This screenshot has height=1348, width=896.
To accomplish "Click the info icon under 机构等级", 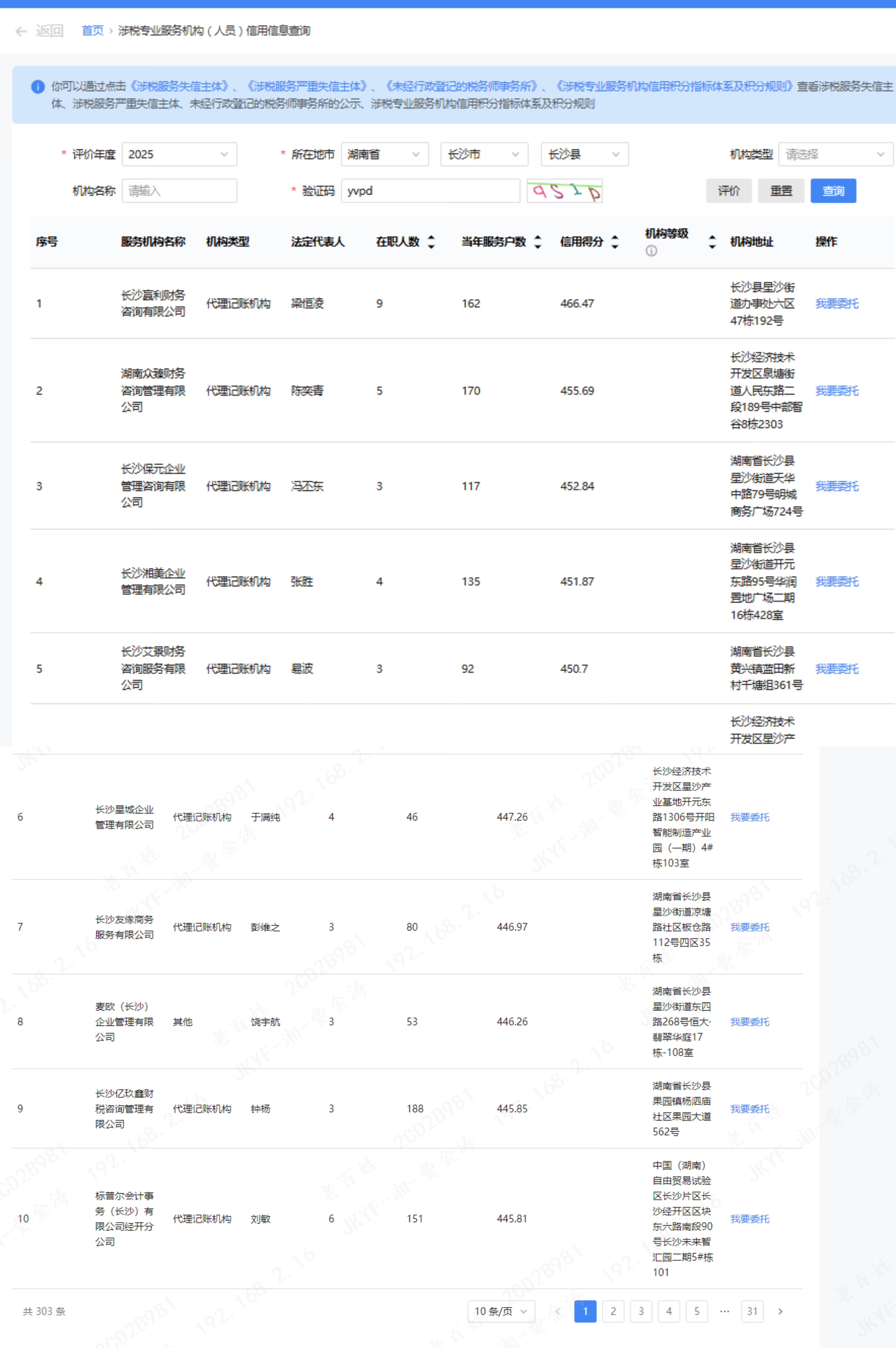I will tap(651, 251).
